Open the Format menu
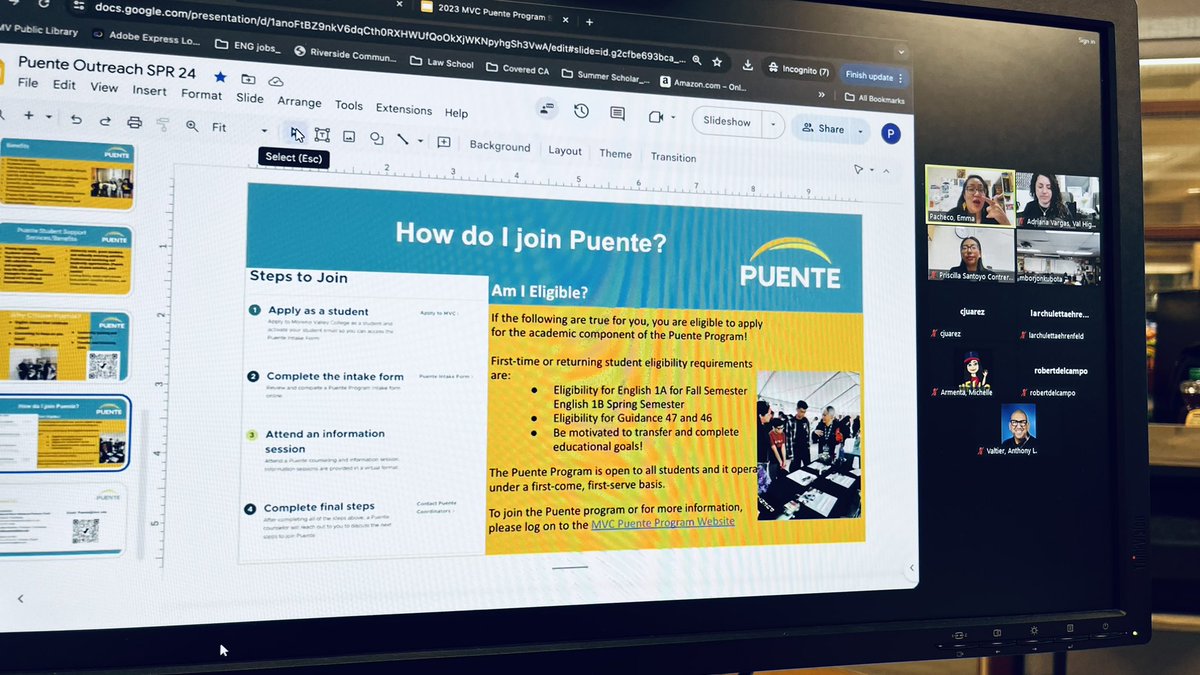This screenshot has height=675, width=1200. (x=202, y=94)
